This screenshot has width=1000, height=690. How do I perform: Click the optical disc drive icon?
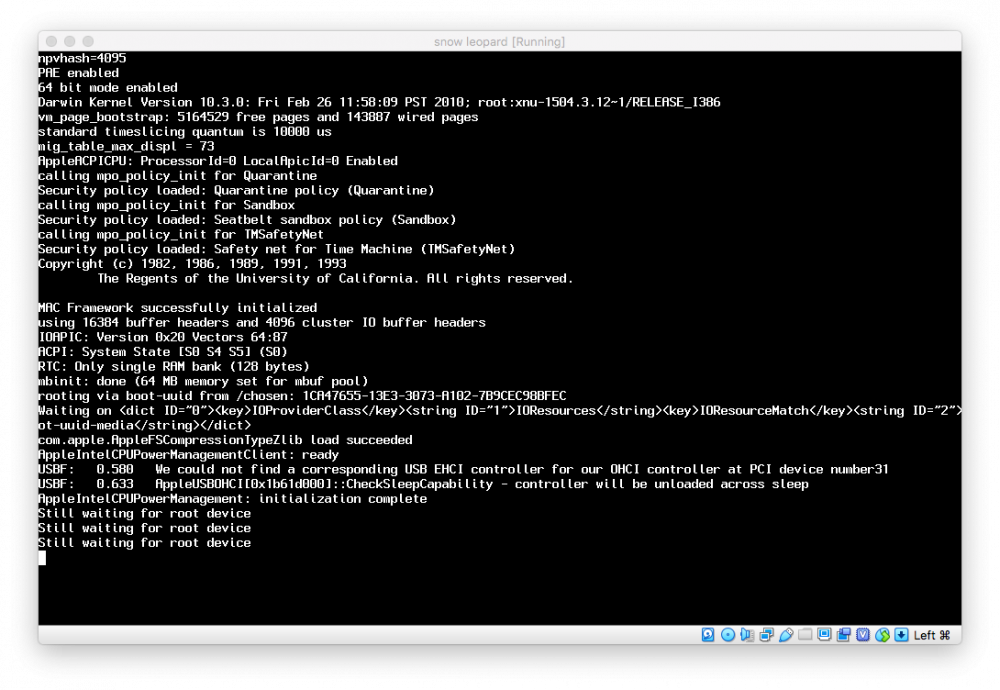728,635
